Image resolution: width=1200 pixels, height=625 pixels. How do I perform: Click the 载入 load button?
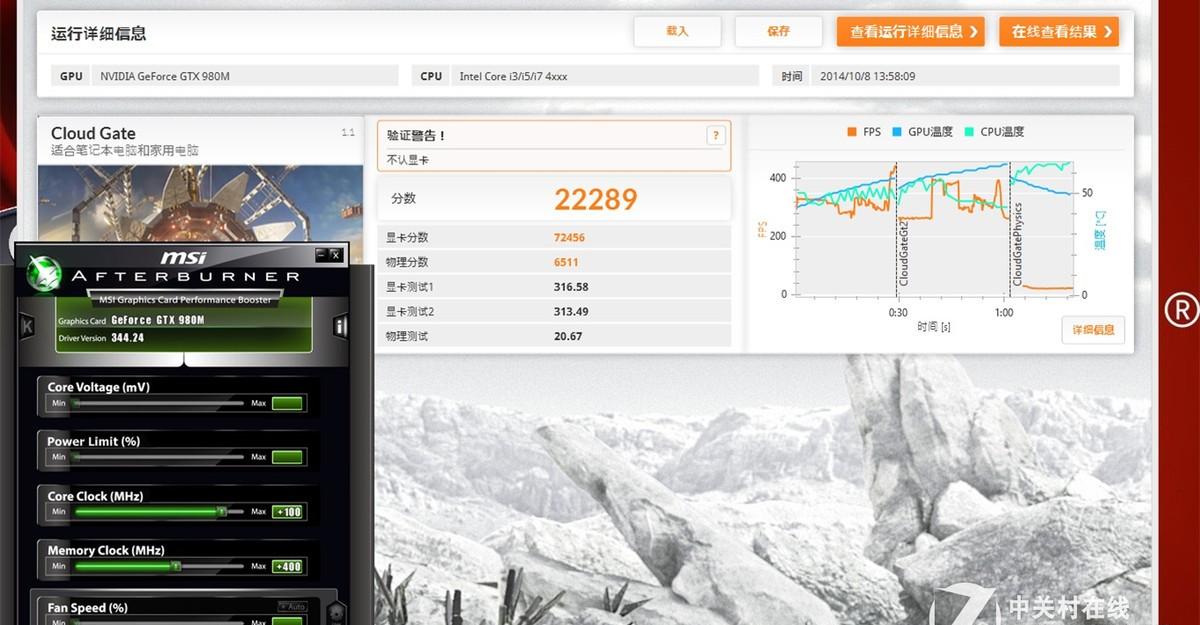tap(677, 31)
